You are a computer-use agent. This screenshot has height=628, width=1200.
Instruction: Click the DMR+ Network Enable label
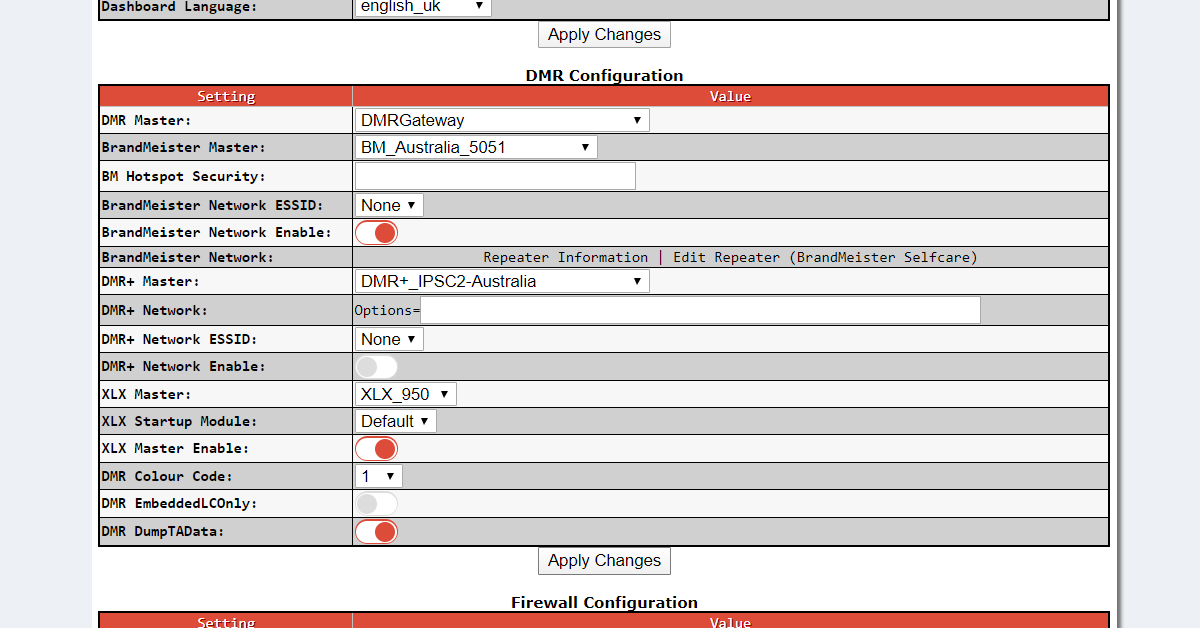(183, 366)
